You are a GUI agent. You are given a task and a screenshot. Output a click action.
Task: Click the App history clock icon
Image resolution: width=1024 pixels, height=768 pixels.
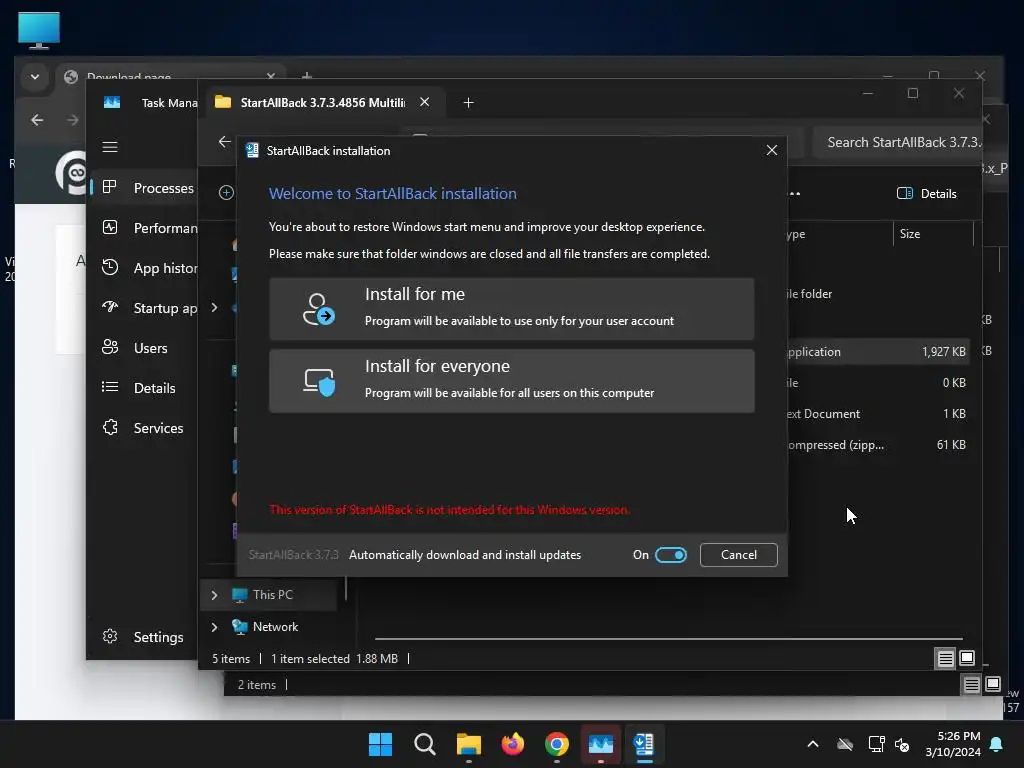tap(110, 267)
